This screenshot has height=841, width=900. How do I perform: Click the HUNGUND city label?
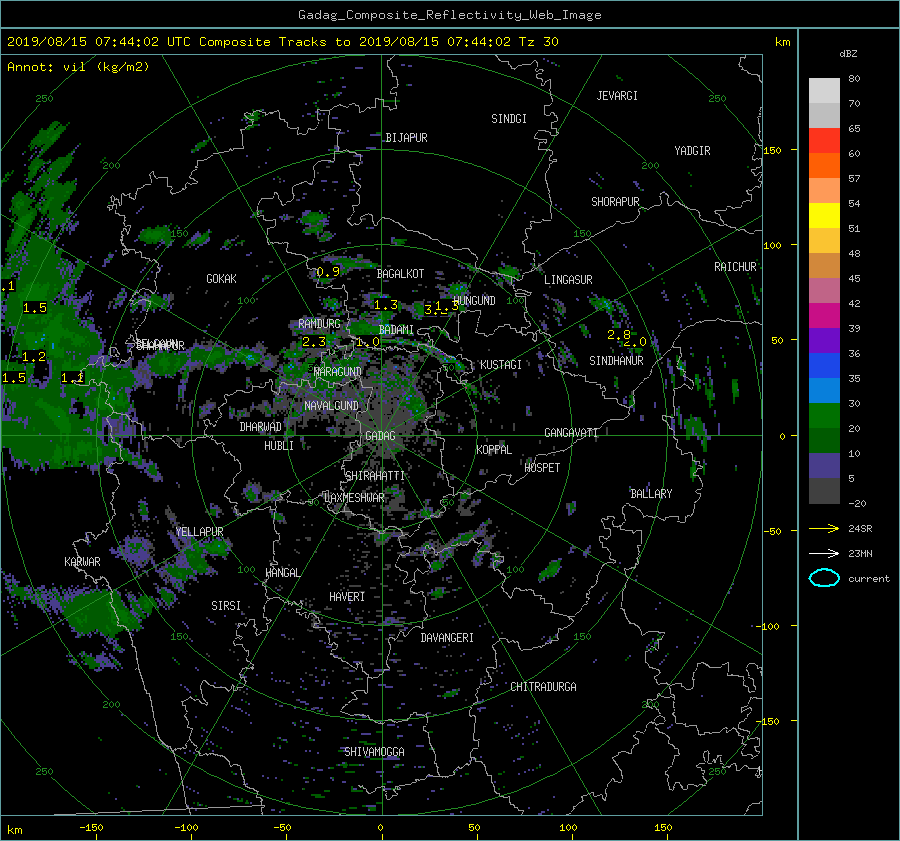pos(474,300)
